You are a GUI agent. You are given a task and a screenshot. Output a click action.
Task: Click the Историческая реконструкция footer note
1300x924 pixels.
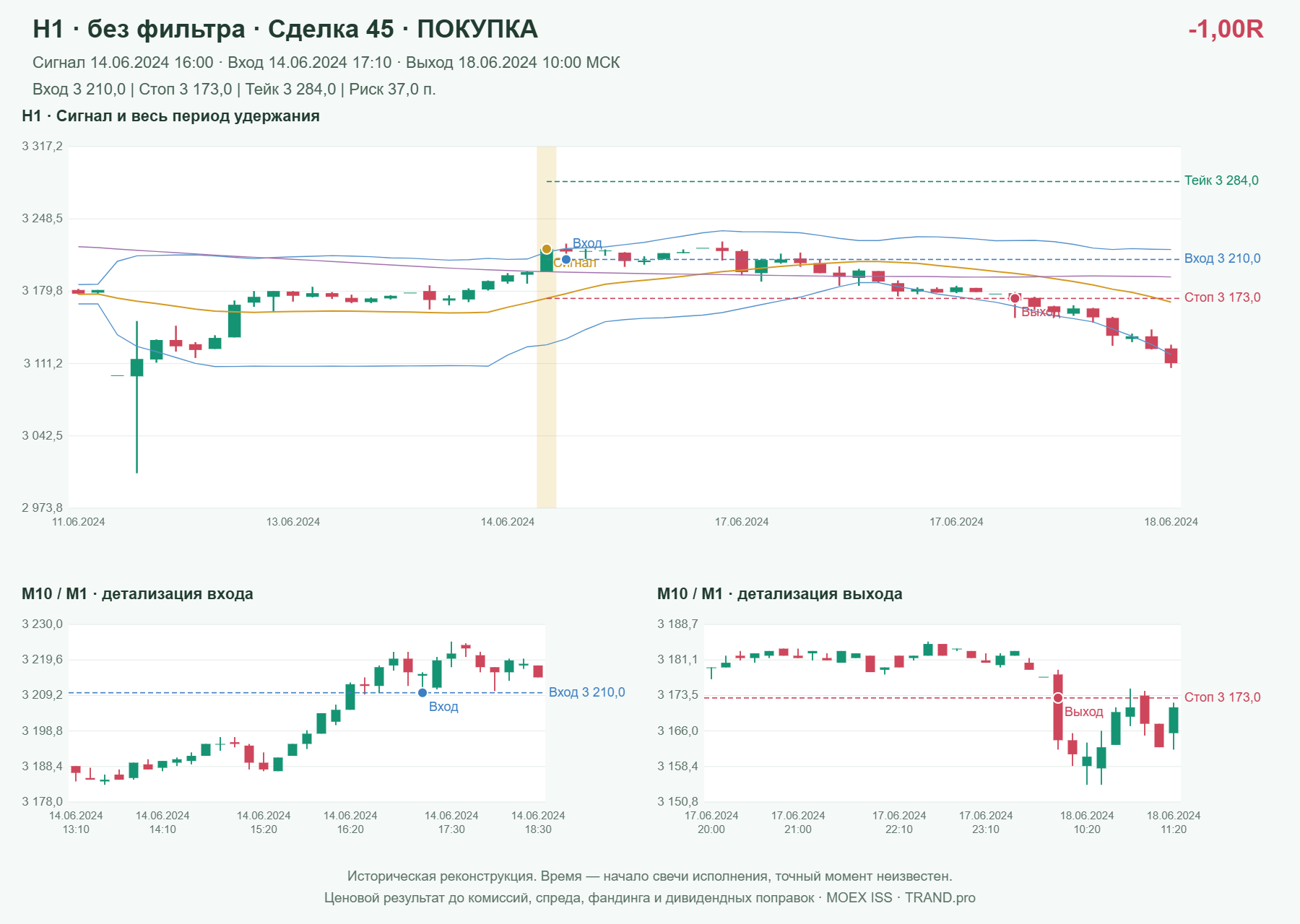[x=650, y=876]
